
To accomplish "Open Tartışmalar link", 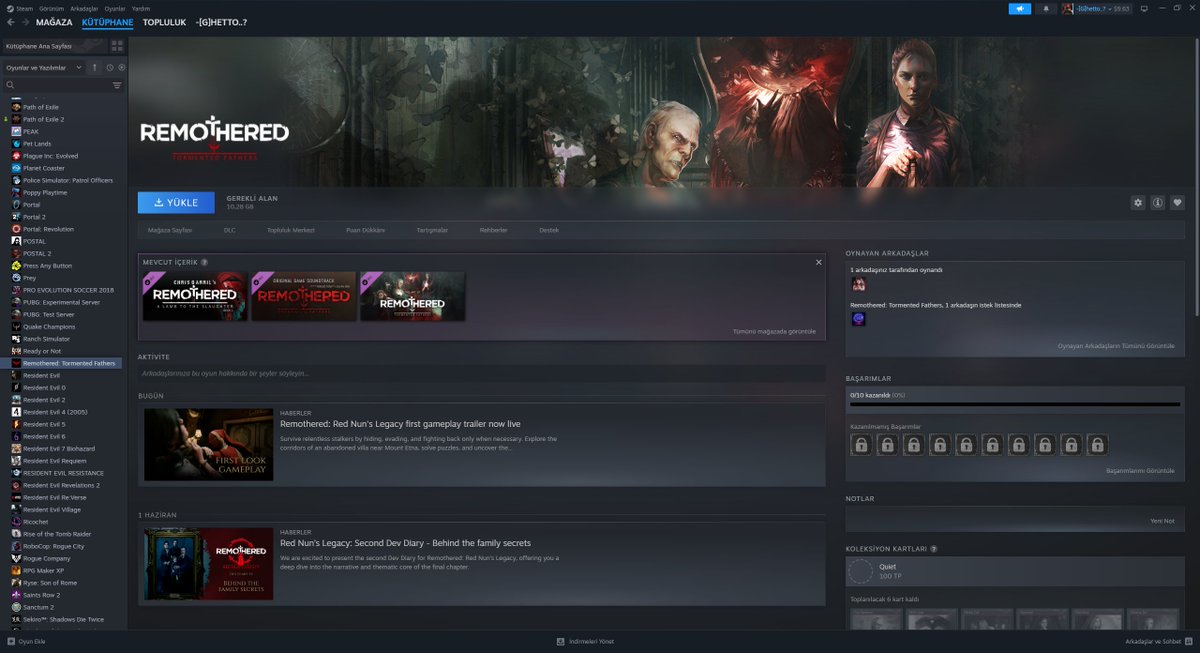I will [432, 230].
